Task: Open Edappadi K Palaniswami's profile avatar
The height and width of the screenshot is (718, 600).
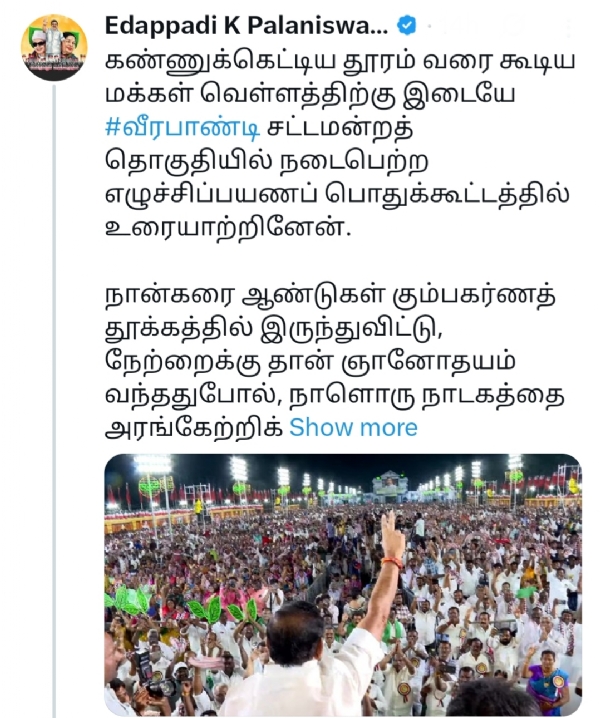Action: pyautogui.click(x=54, y=47)
